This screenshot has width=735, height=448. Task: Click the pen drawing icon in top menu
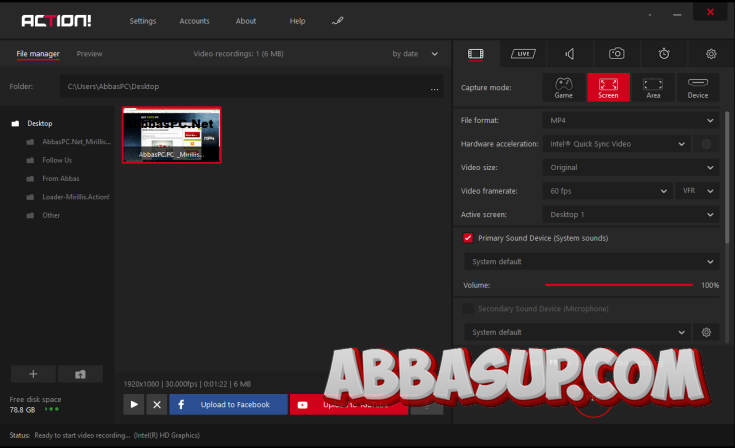coord(338,21)
